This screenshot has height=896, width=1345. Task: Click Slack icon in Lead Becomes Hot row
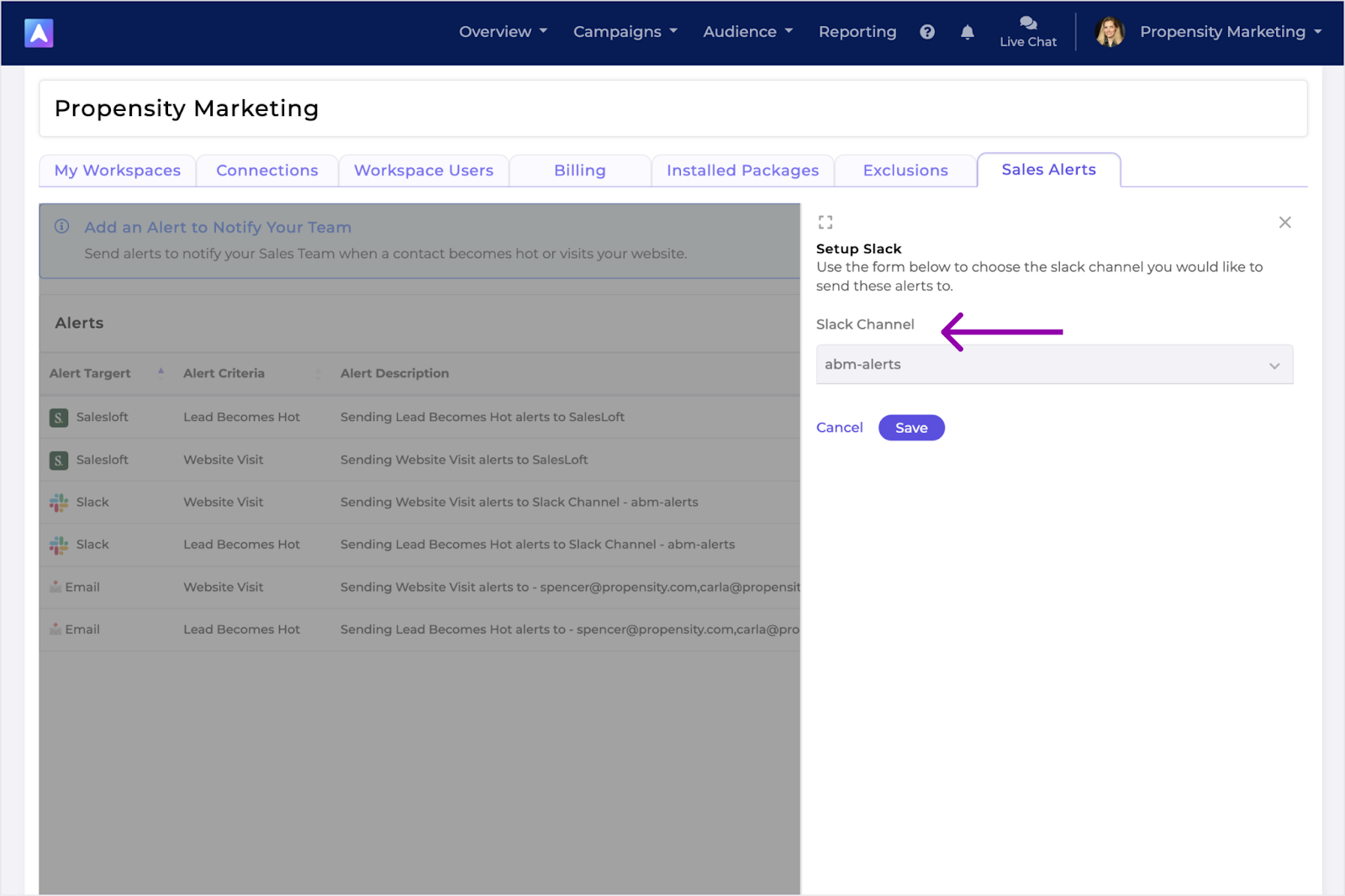click(59, 546)
